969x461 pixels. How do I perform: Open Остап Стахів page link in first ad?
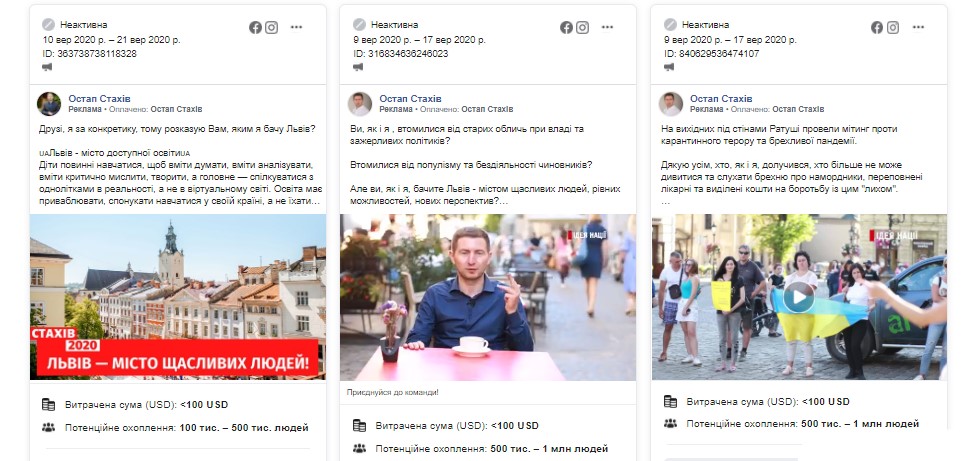tap(99, 99)
